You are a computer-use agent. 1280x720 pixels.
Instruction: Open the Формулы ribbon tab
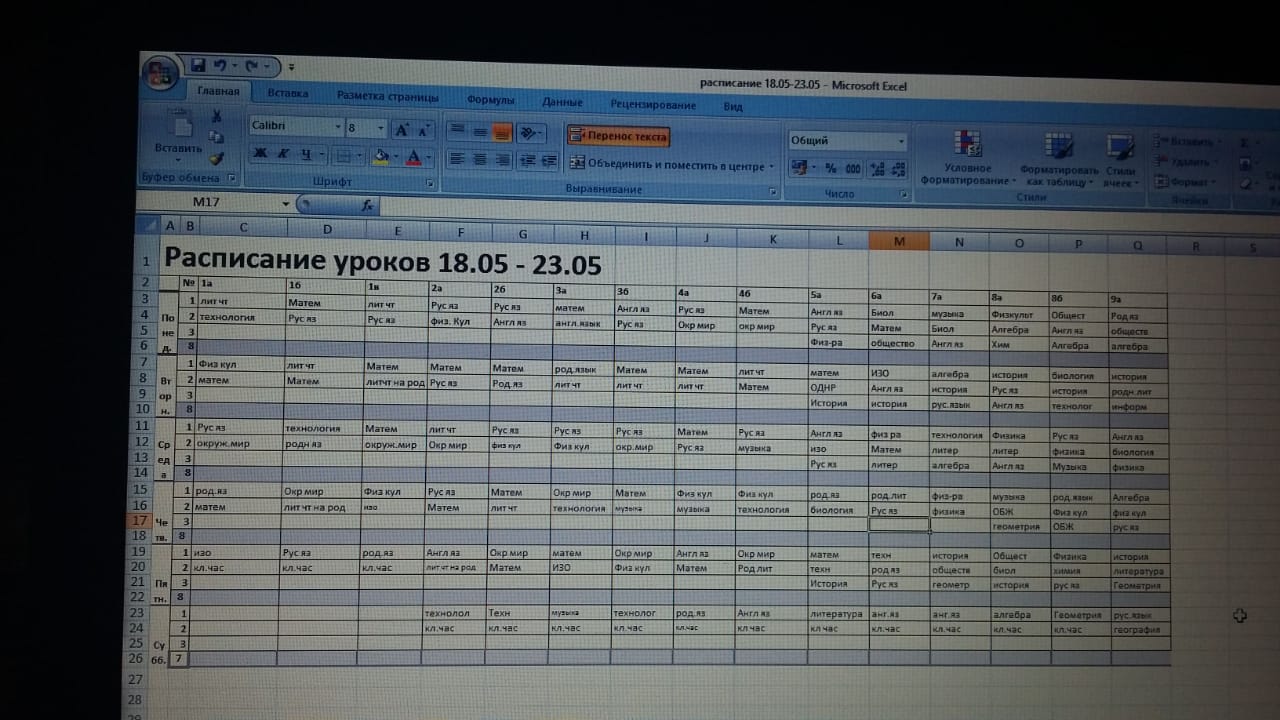click(490, 100)
